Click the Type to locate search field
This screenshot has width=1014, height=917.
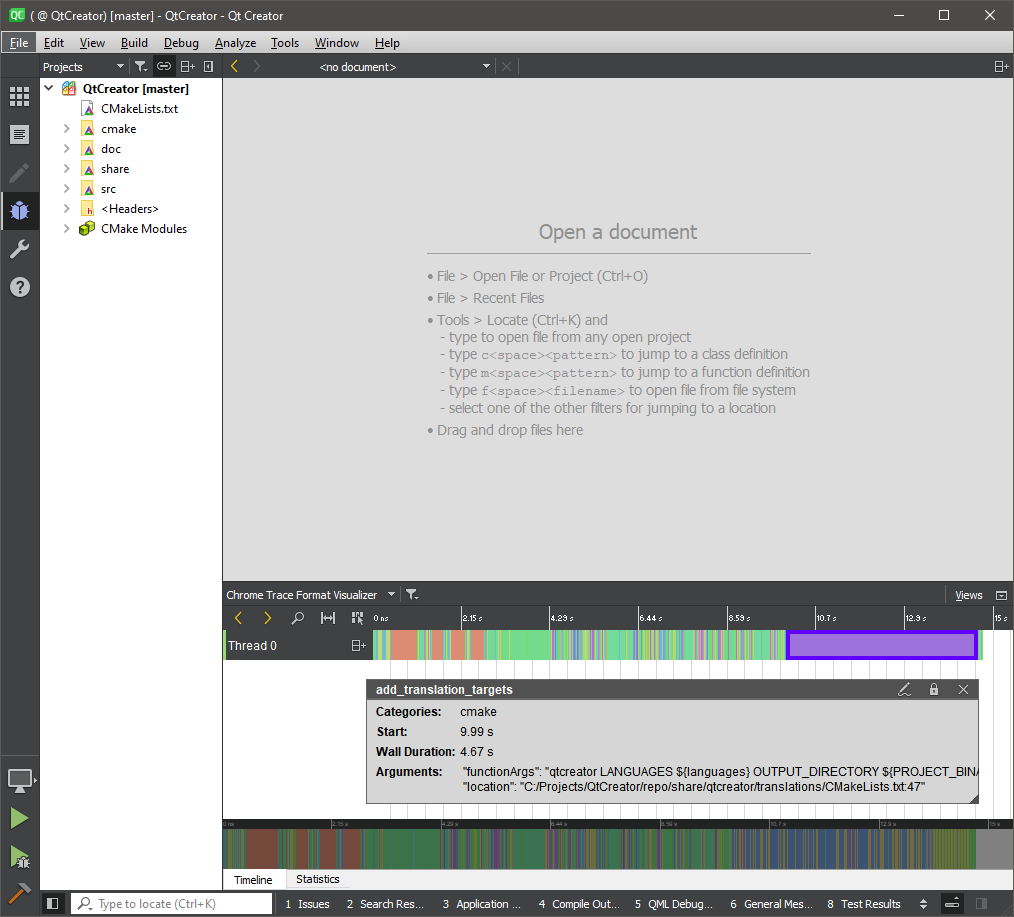[180, 904]
